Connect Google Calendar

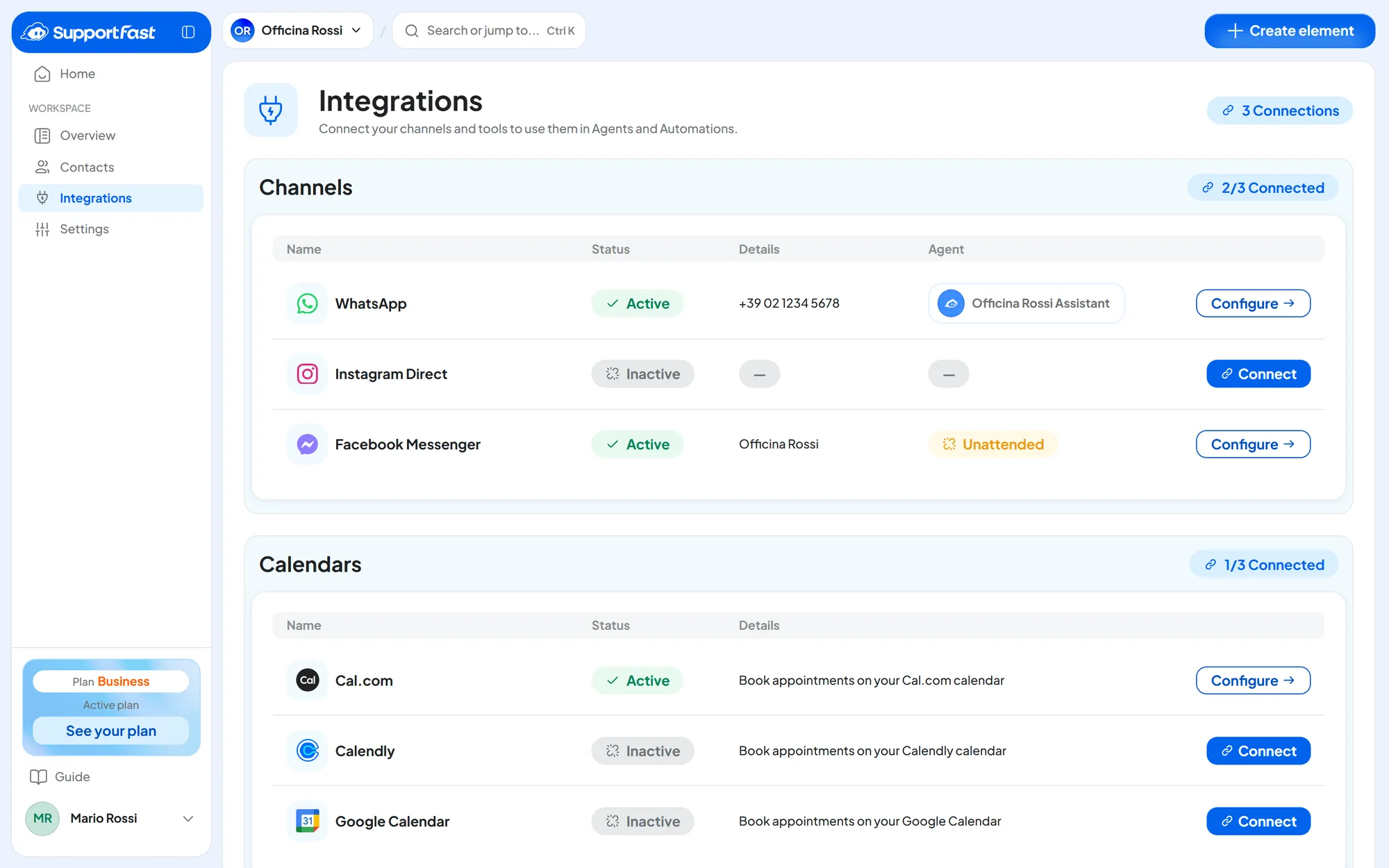1258,821
